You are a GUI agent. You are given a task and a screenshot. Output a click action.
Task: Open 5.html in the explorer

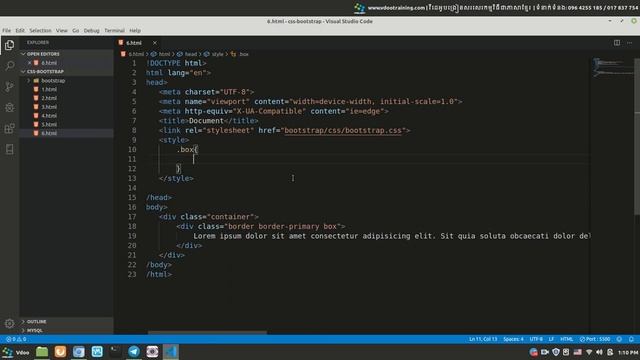point(66,124)
